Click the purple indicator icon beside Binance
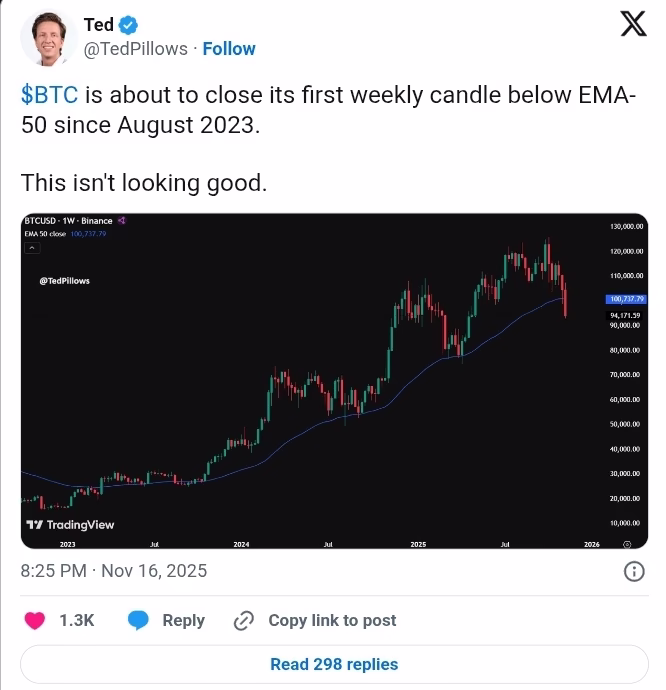The image size is (666, 690). [x=121, y=220]
